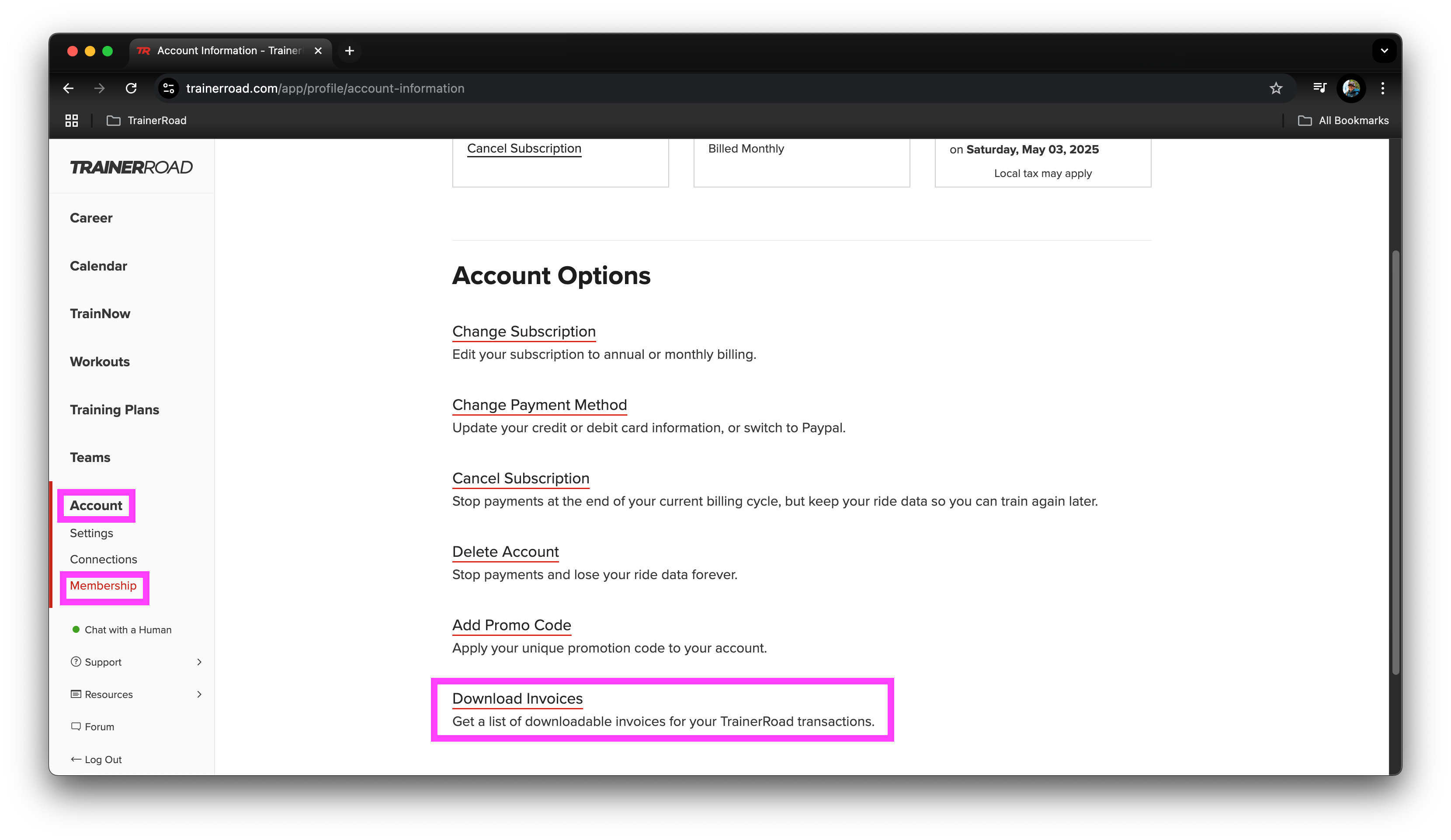Reload the page
The image size is (1451, 840).
[x=131, y=88]
